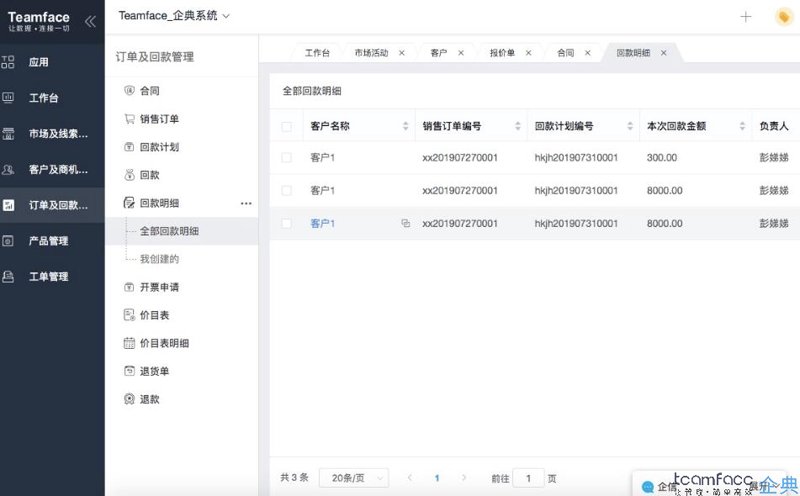This screenshot has height=496, width=800.
Task: Click the plus add icon at top right
Action: (745, 17)
